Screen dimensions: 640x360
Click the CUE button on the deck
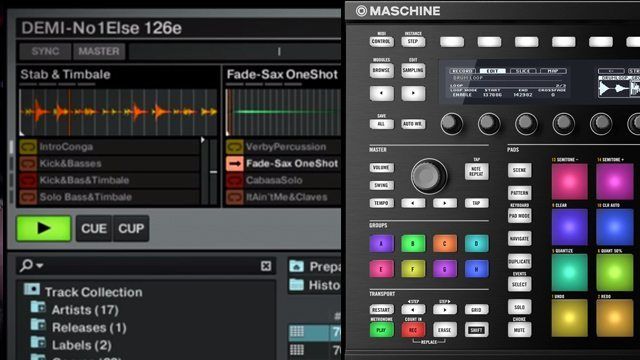click(94, 229)
